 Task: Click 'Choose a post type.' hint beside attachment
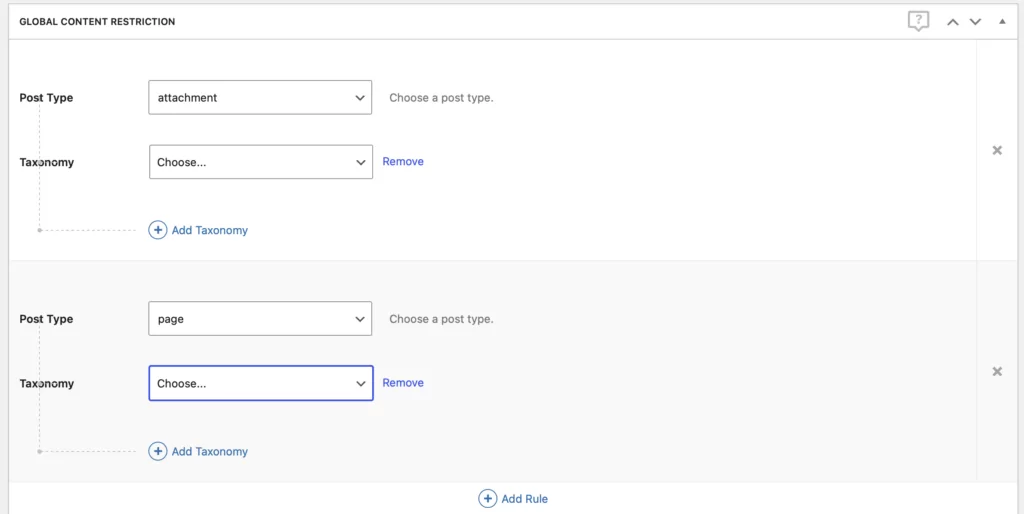(x=441, y=98)
